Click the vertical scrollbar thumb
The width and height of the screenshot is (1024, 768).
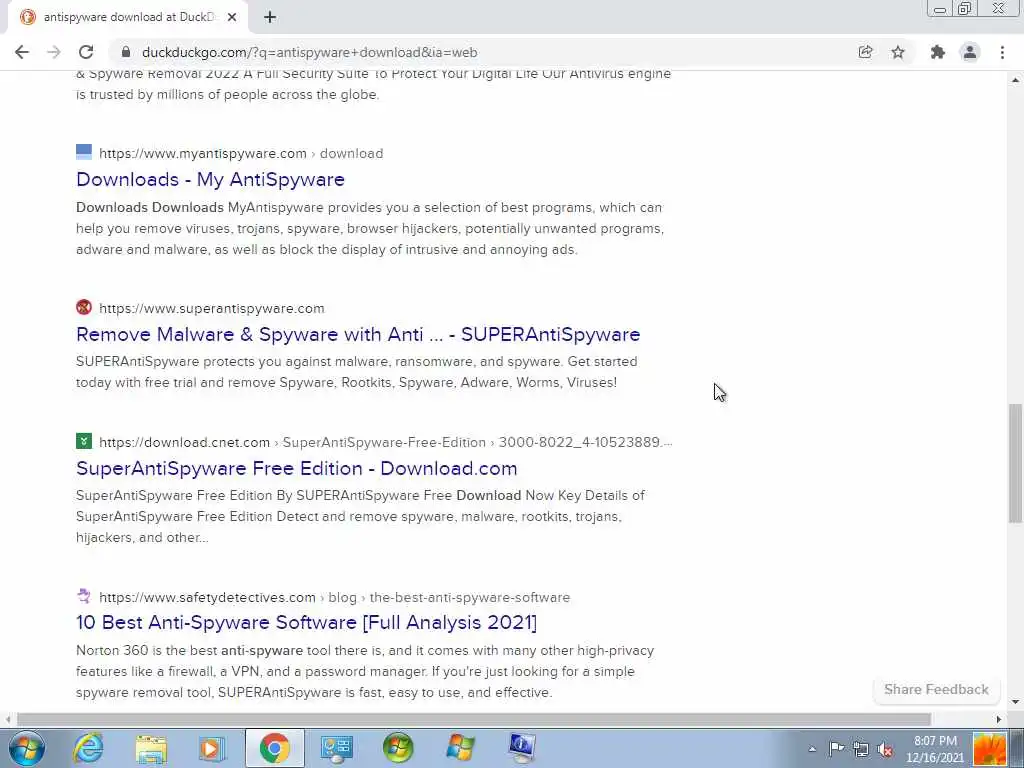[x=1015, y=464]
